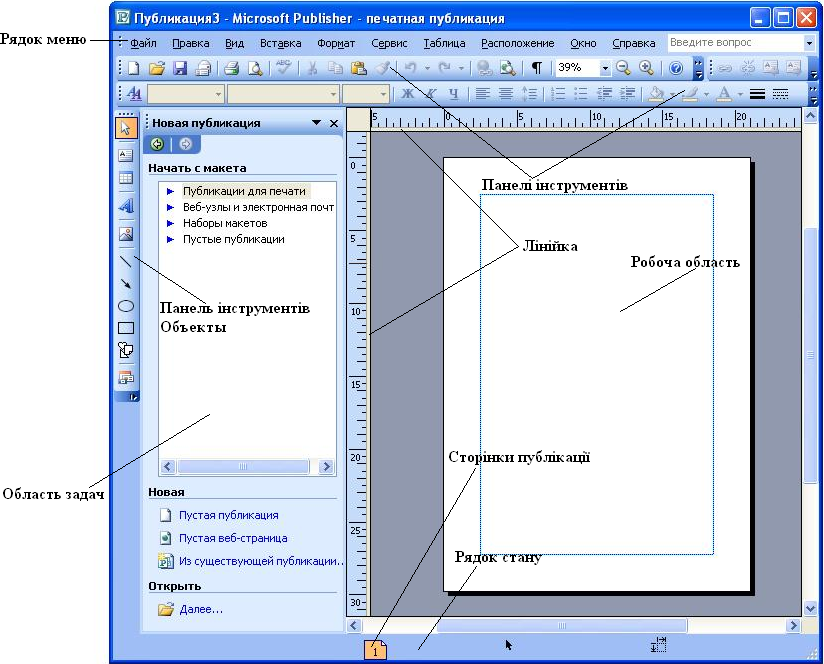
Task: Open the Файл menu
Action: coord(143,43)
